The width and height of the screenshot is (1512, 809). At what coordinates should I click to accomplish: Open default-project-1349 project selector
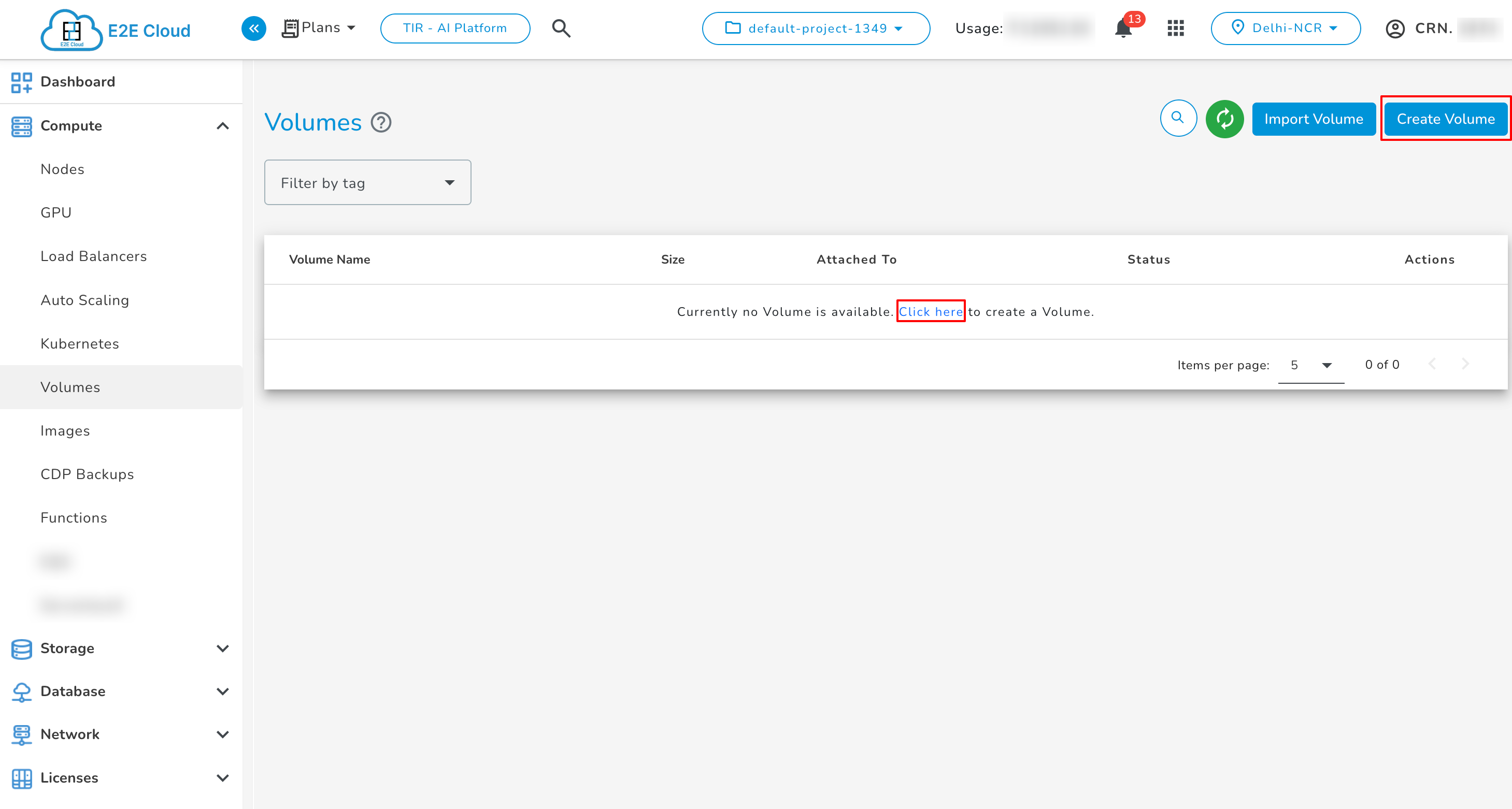point(815,28)
